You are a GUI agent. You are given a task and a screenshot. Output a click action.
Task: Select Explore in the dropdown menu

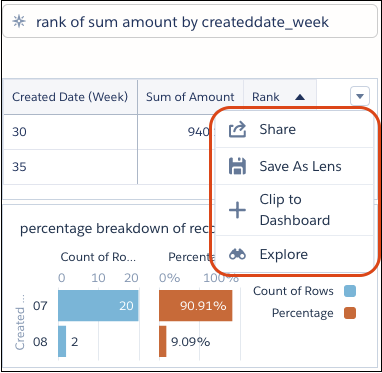tap(294, 255)
